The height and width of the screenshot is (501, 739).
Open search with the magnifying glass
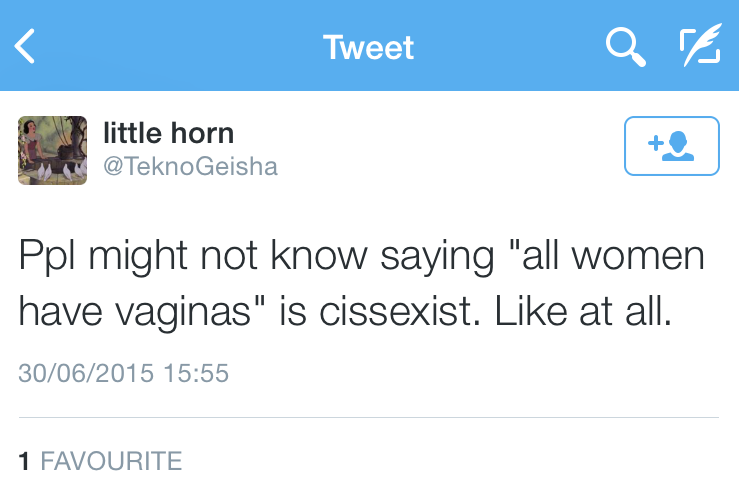pyautogui.click(x=625, y=46)
